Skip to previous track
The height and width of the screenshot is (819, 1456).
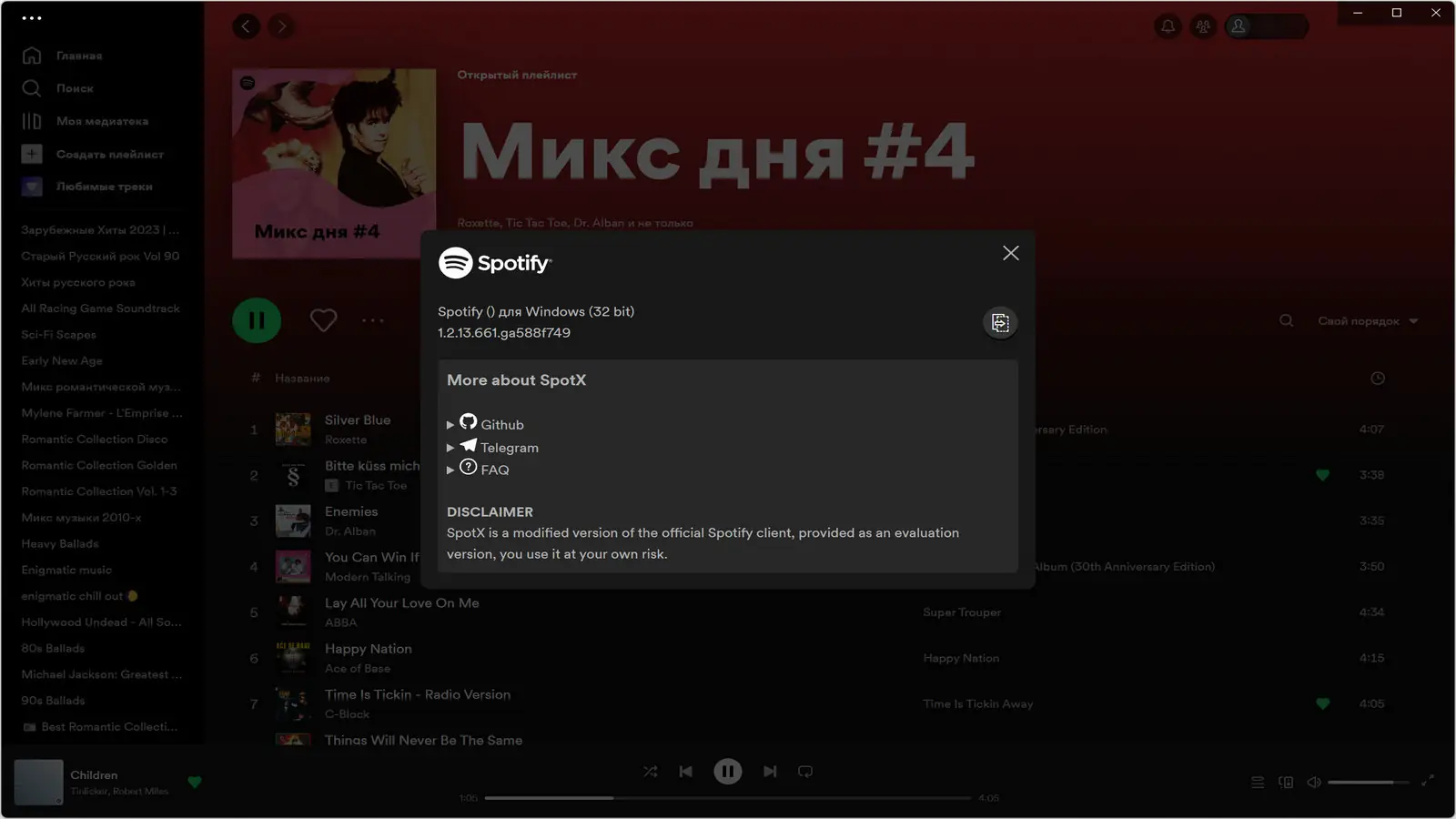pyautogui.click(x=686, y=772)
